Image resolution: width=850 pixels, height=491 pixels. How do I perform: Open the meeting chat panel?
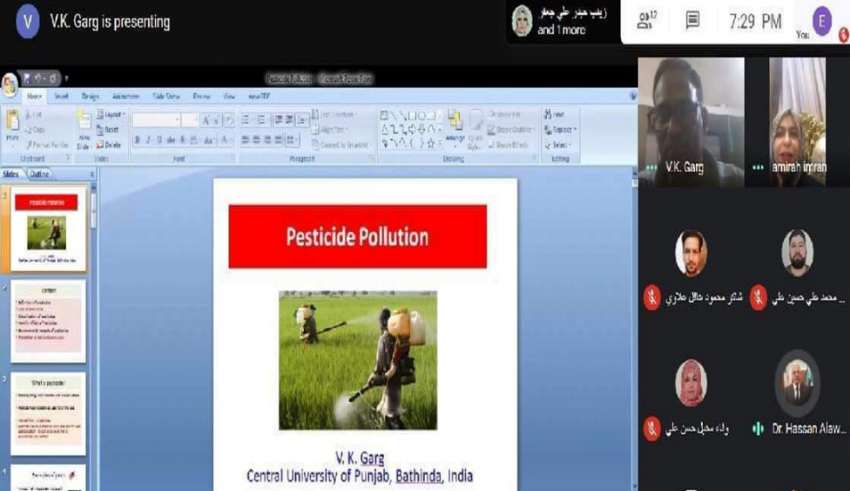tap(692, 21)
